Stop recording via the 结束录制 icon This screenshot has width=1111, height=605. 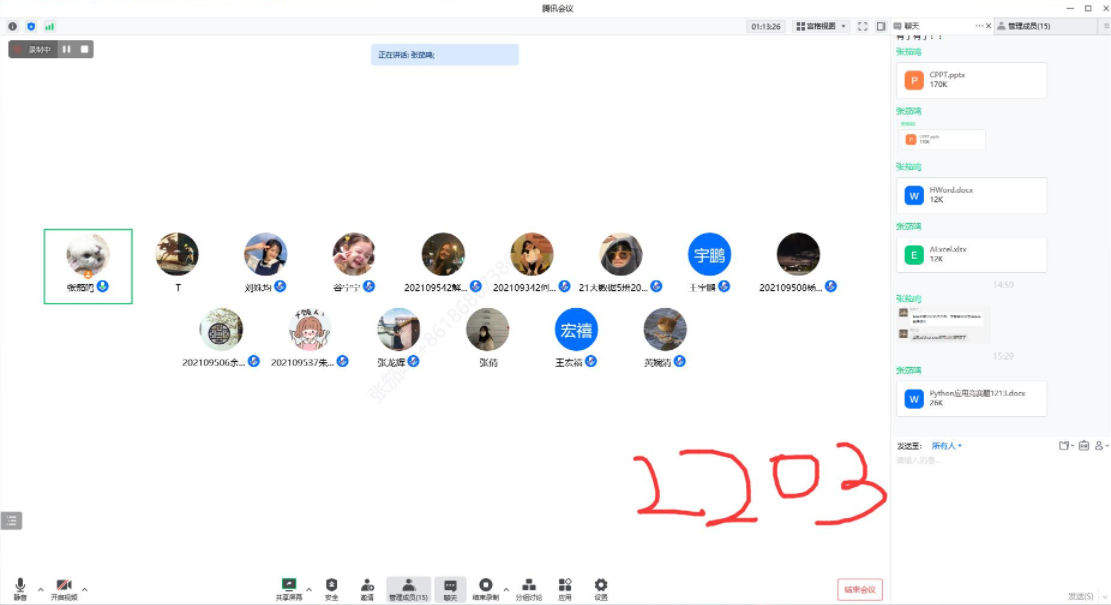click(x=485, y=589)
